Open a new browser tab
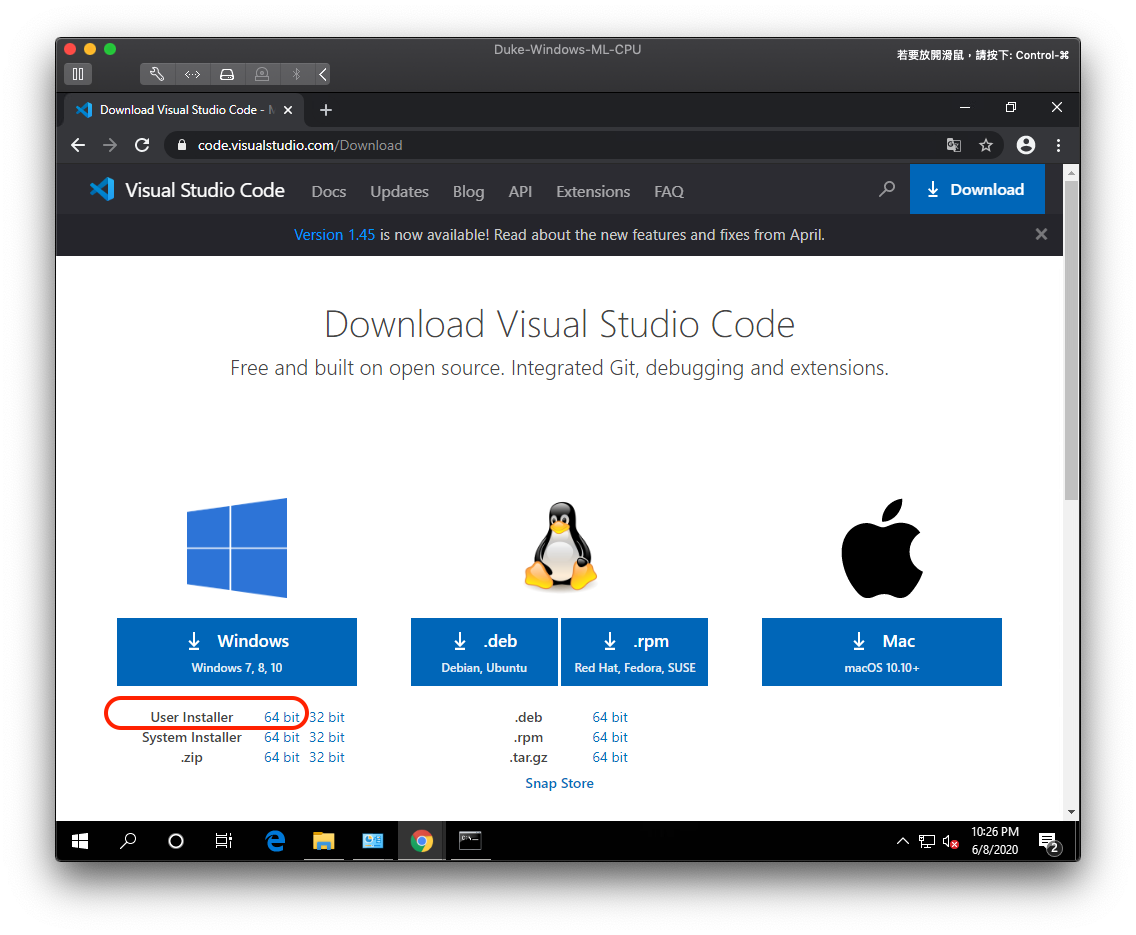The height and width of the screenshot is (935, 1136). tap(325, 109)
